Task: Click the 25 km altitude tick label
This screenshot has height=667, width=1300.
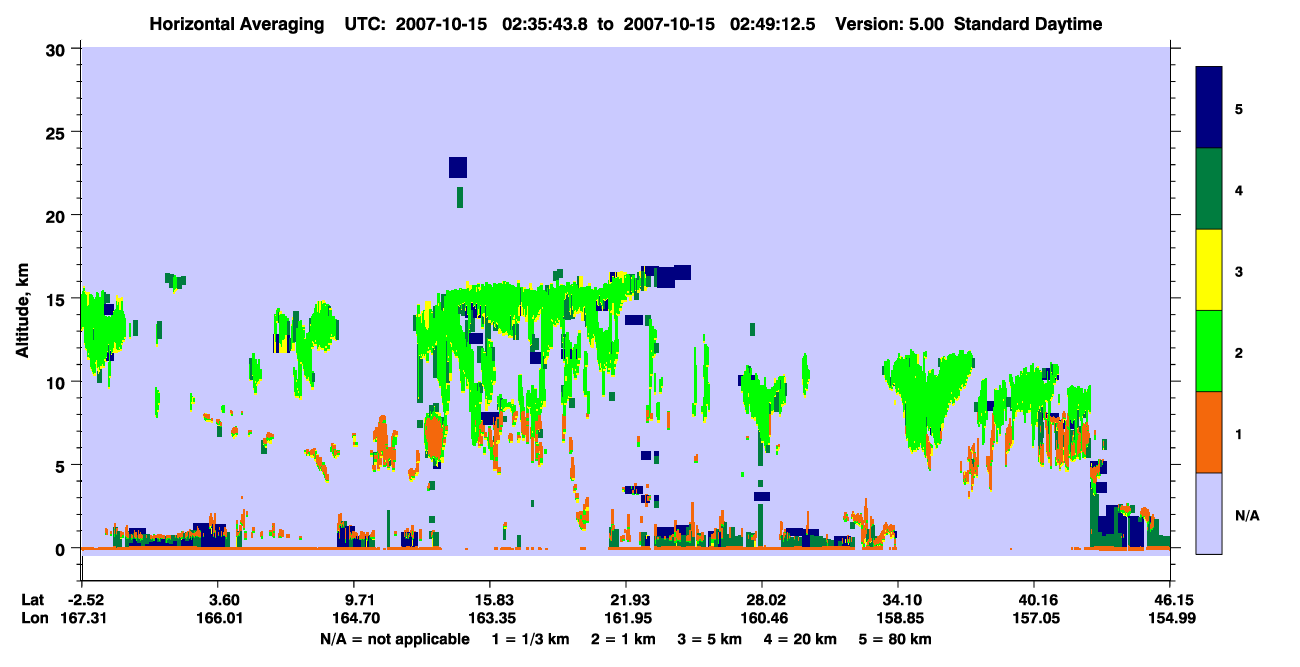Action: (x=57, y=132)
